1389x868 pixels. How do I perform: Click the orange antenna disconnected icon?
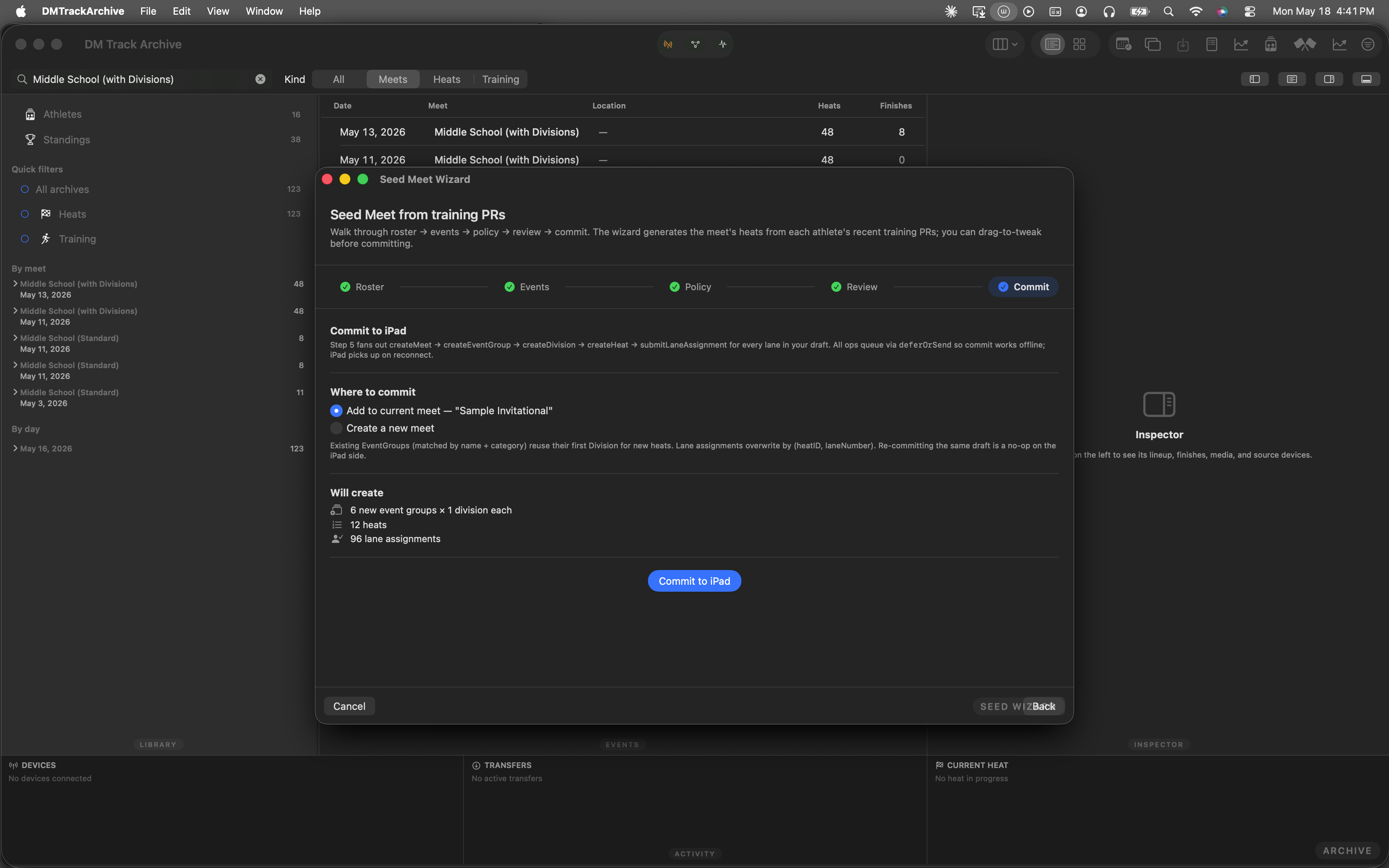668,44
